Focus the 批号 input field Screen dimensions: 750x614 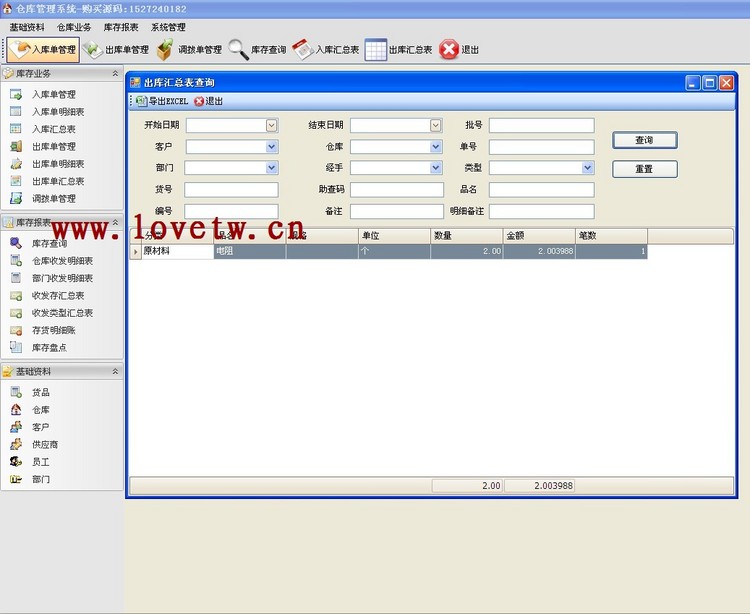(x=541, y=125)
